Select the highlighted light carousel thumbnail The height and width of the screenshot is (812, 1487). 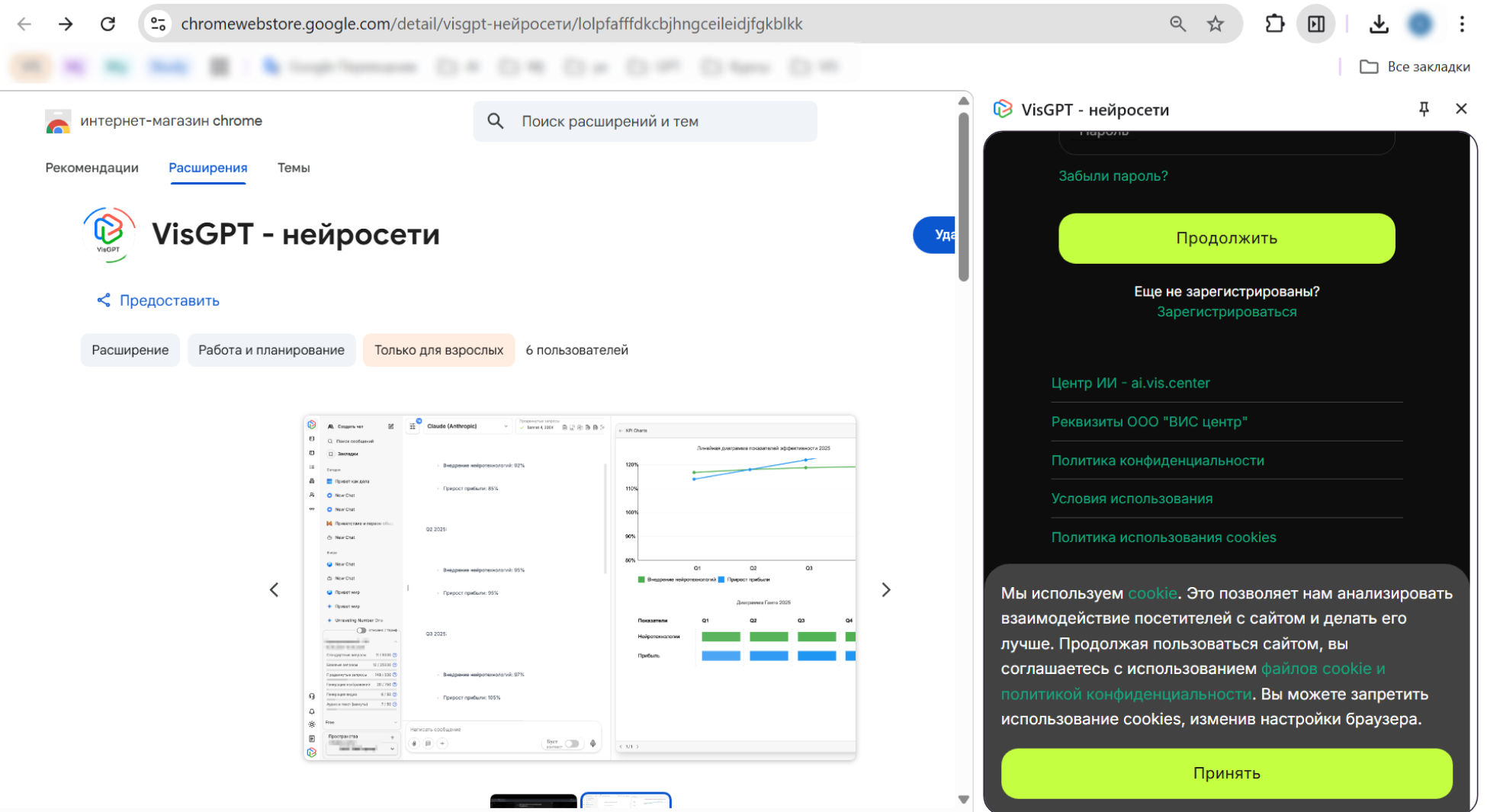pyautogui.click(x=626, y=801)
